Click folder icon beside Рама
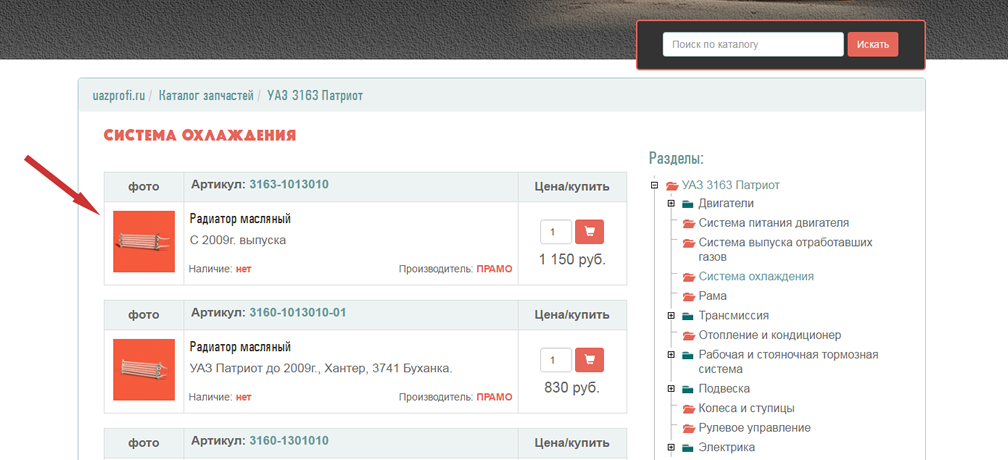The height and width of the screenshot is (460, 1008). [688, 297]
